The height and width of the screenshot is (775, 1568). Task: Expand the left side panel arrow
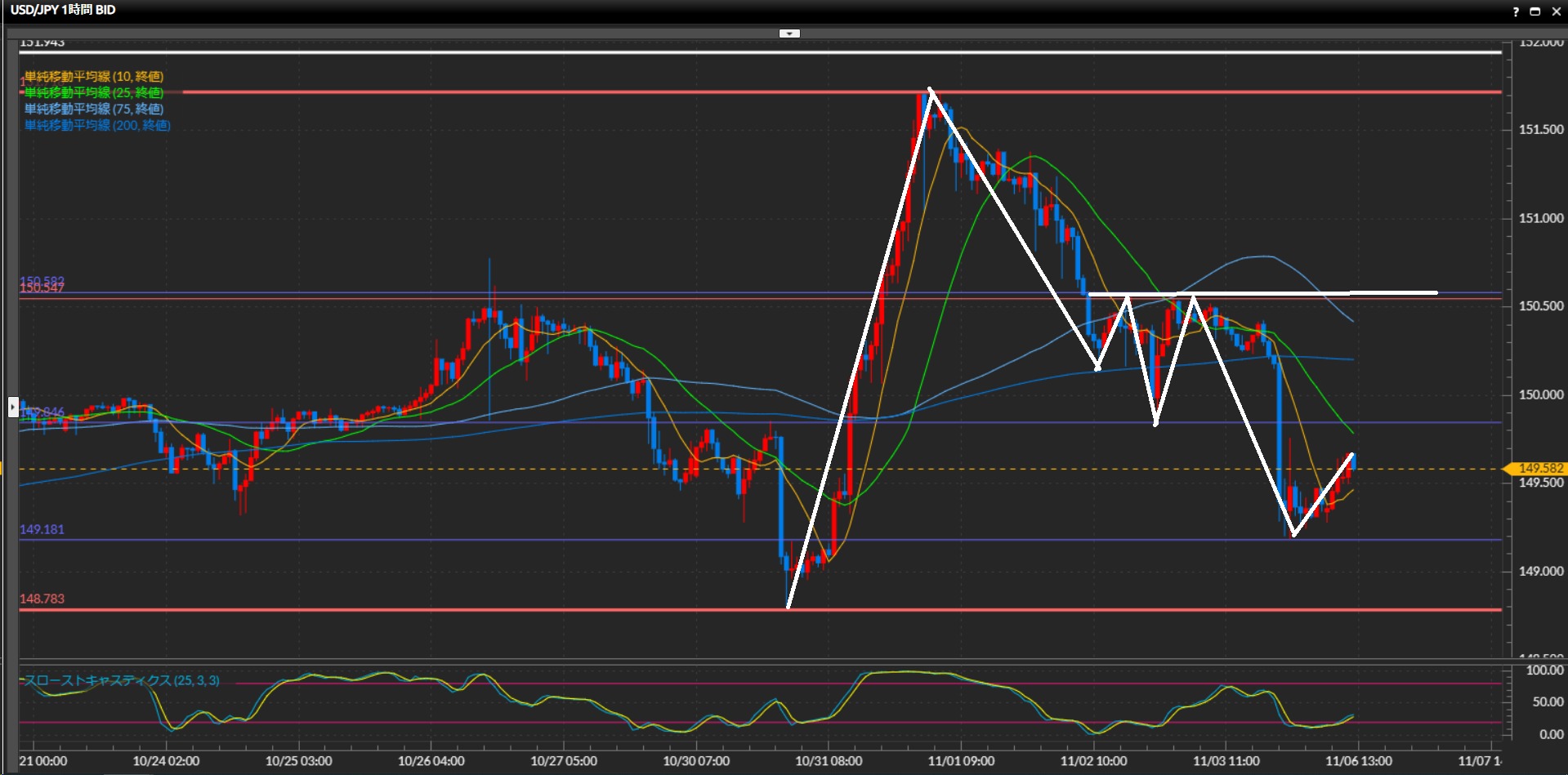tap(13, 406)
